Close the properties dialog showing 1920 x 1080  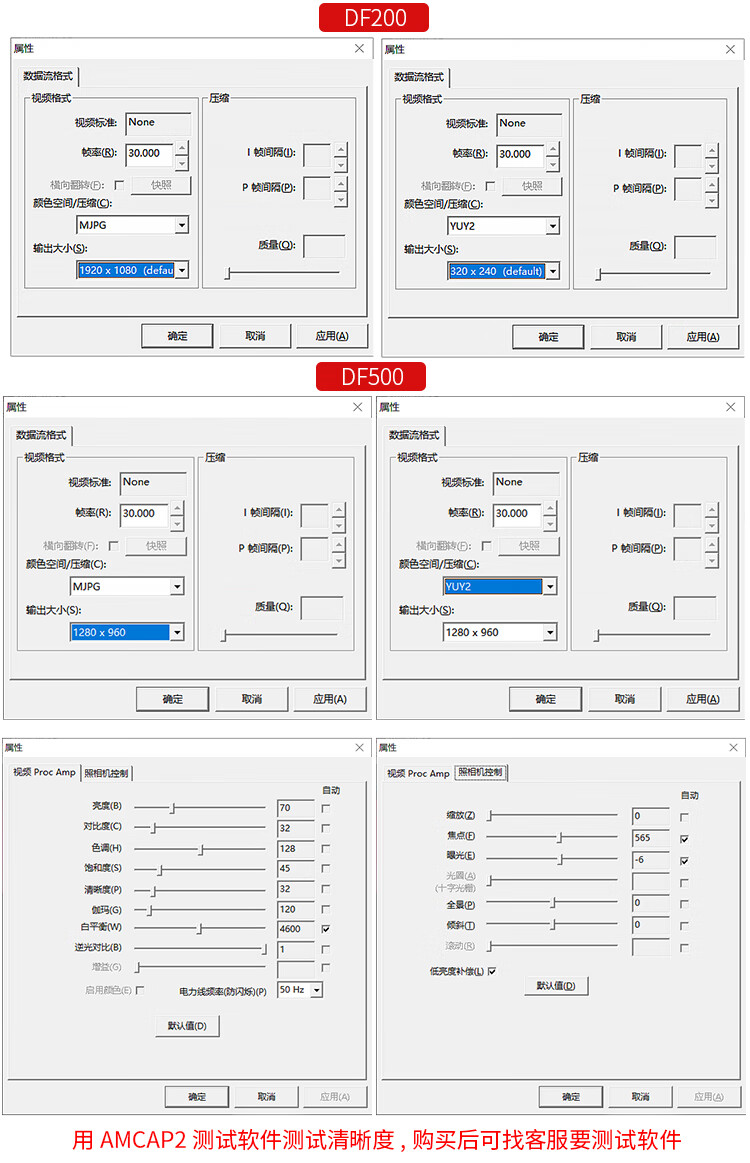coord(359,48)
